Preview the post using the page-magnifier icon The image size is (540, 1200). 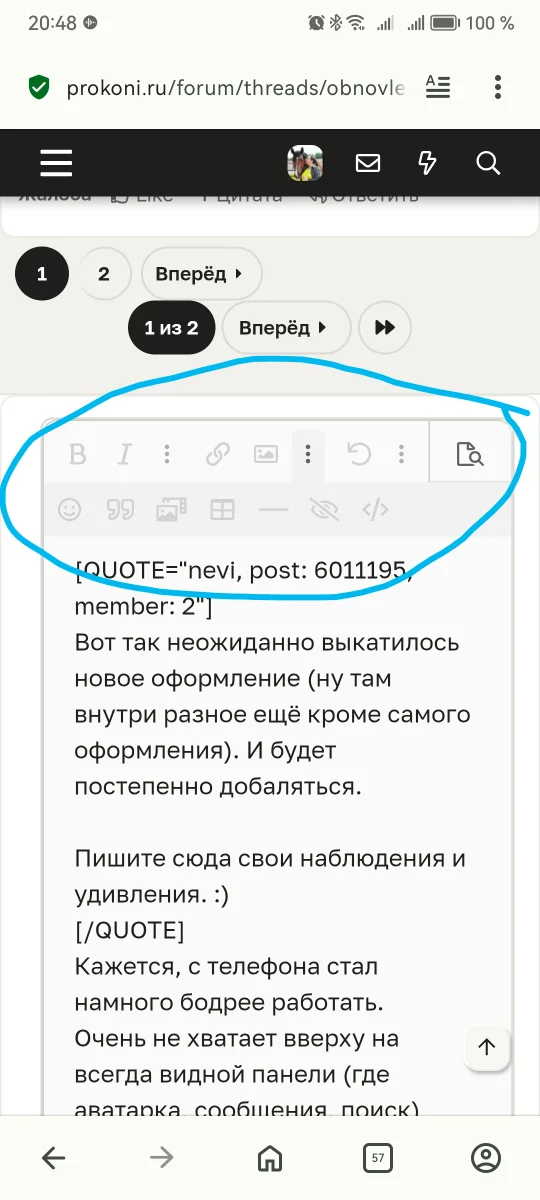point(469,455)
